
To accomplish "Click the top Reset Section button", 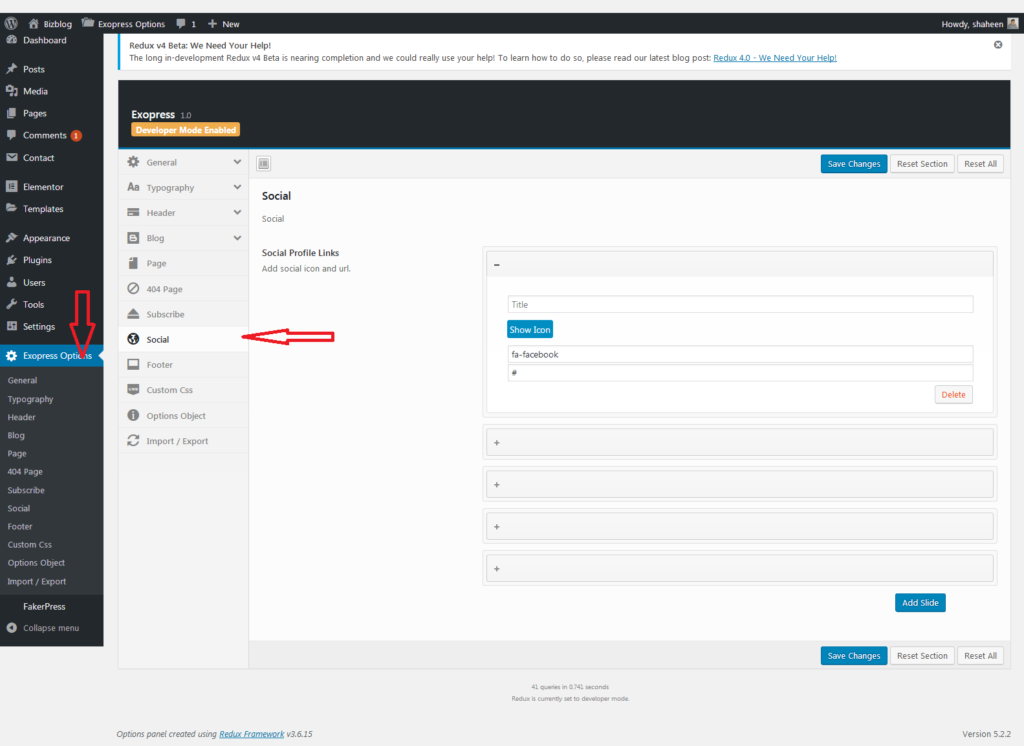I will pyautogui.click(x=922, y=164).
